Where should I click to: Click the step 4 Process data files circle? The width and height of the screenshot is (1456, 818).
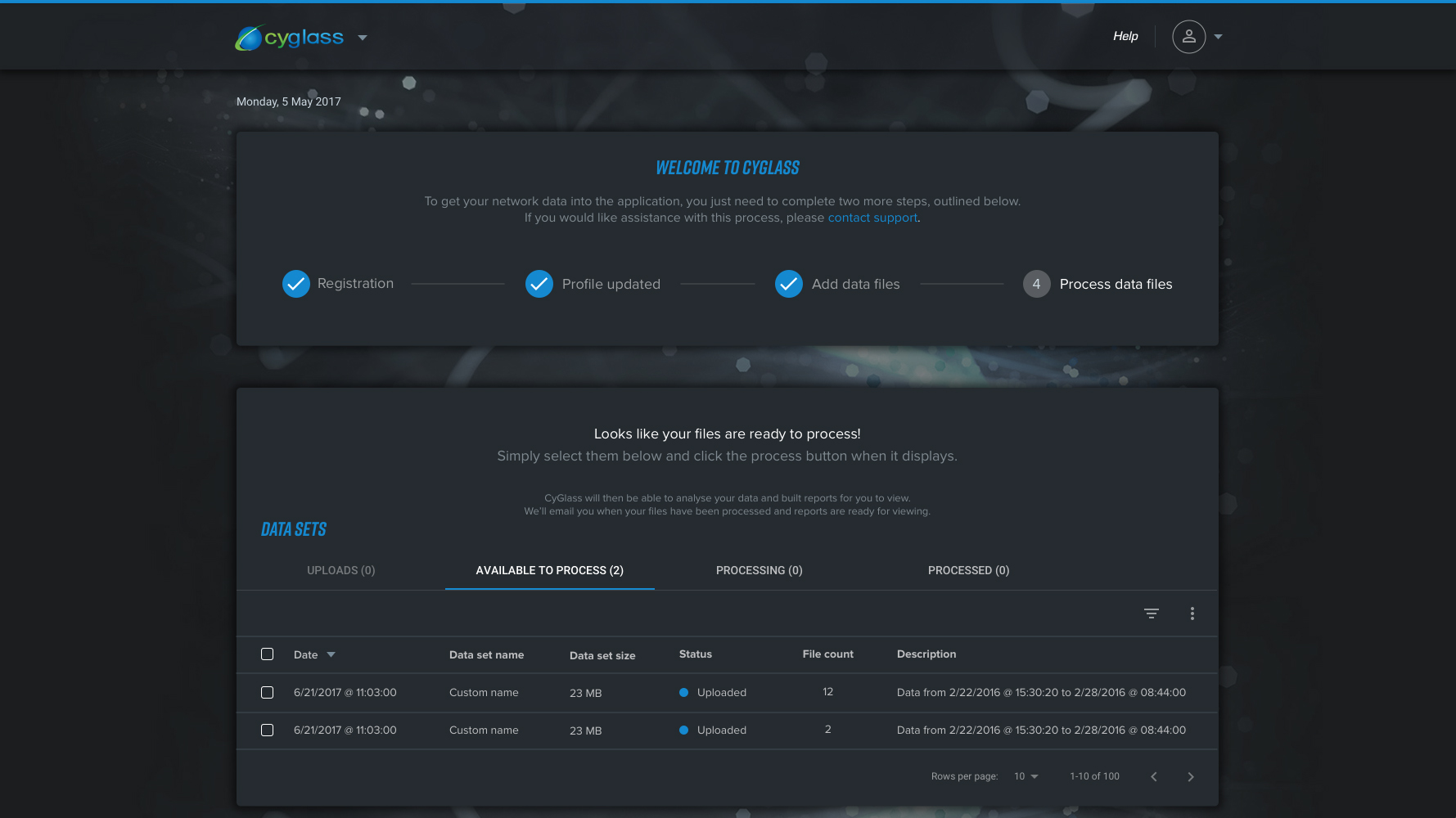(1036, 284)
